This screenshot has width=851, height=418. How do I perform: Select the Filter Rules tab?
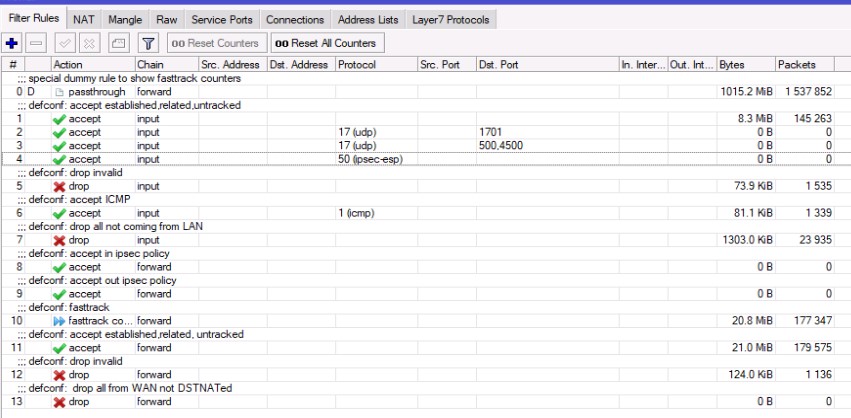(x=34, y=18)
